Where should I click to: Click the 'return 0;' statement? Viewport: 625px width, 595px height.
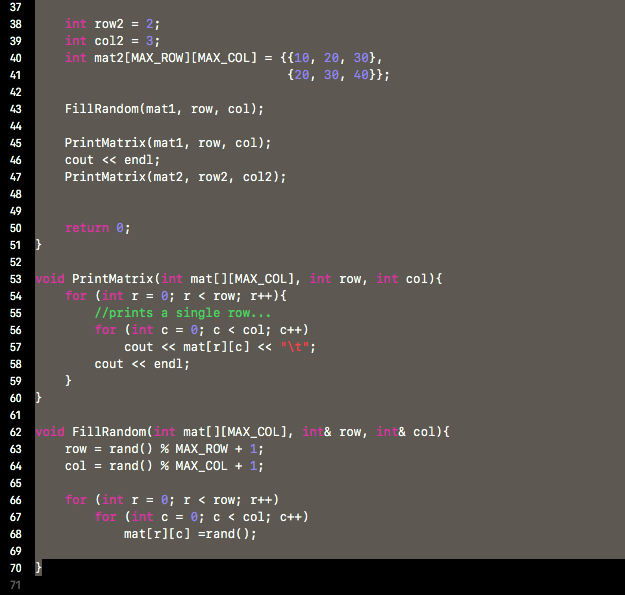98,228
